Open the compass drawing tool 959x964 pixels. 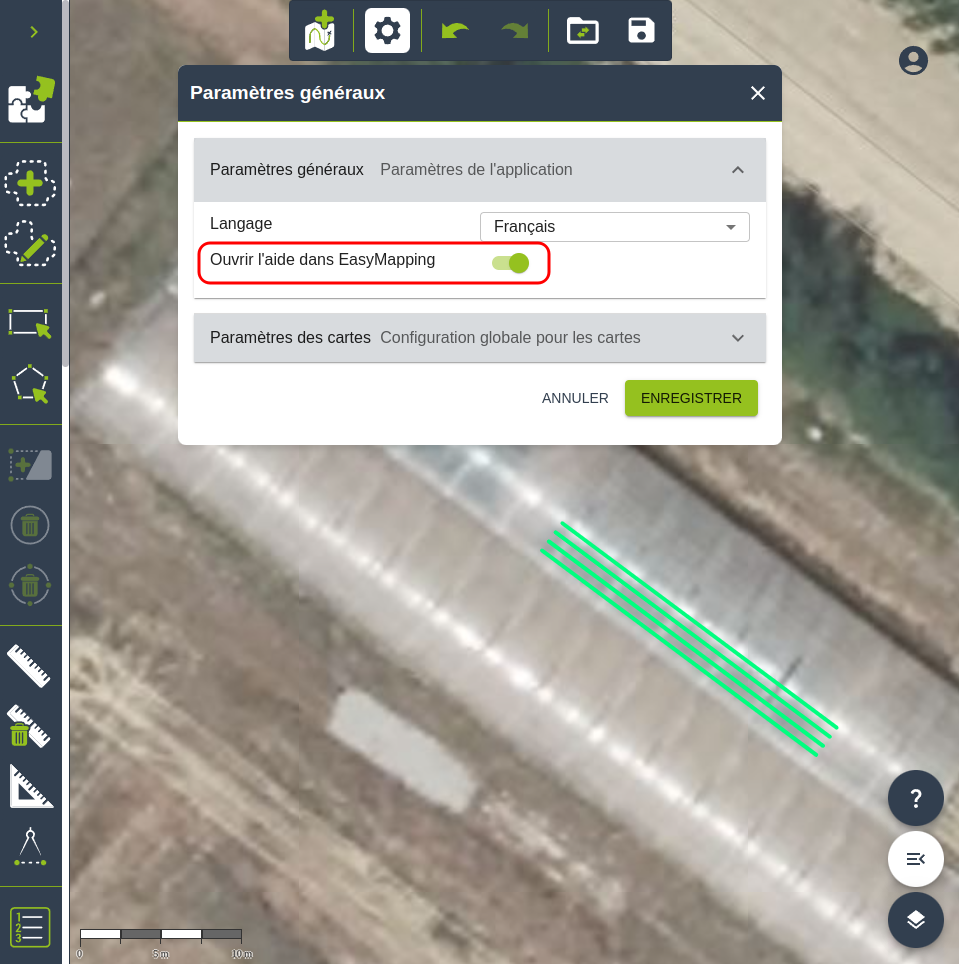[x=30, y=846]
